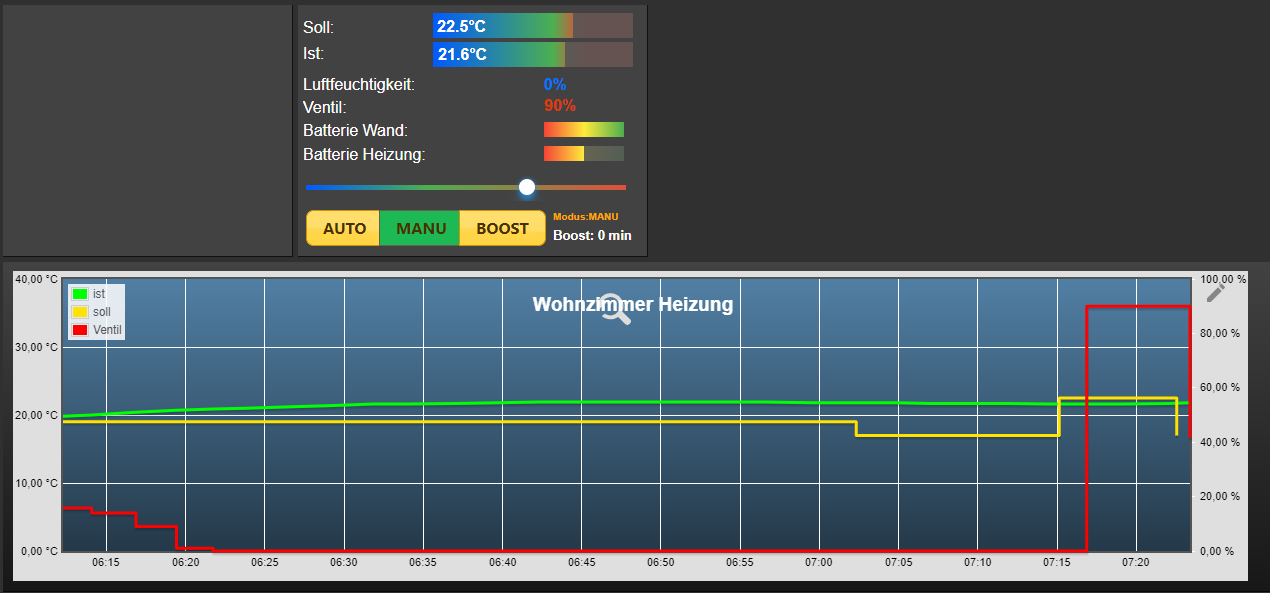Click the 20,00 % right axis label
Image resolution: width=1270 pixels, height=593 pixels.
[1220, 497]
